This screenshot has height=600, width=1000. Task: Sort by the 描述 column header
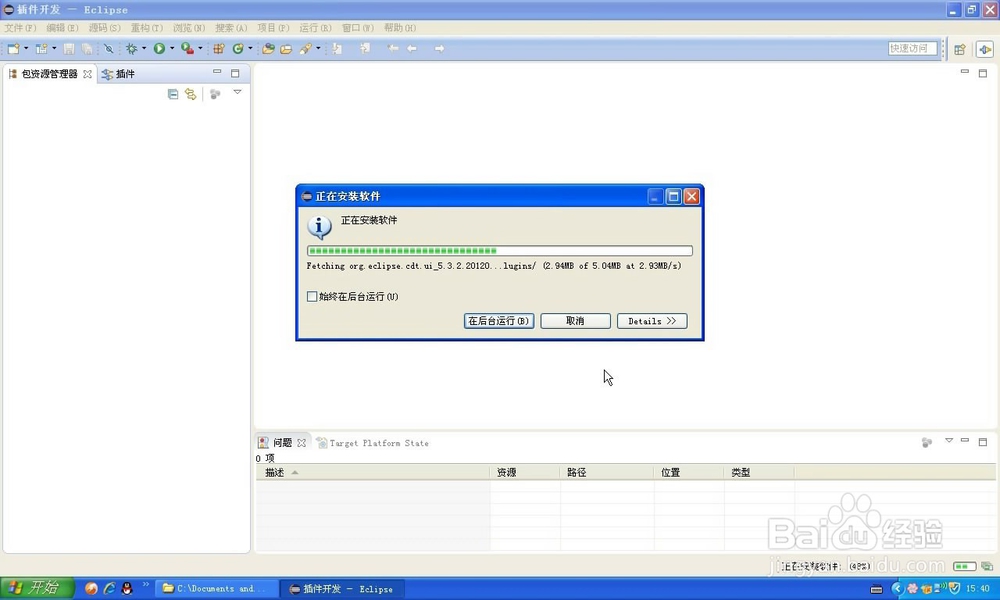click(372, 472)
